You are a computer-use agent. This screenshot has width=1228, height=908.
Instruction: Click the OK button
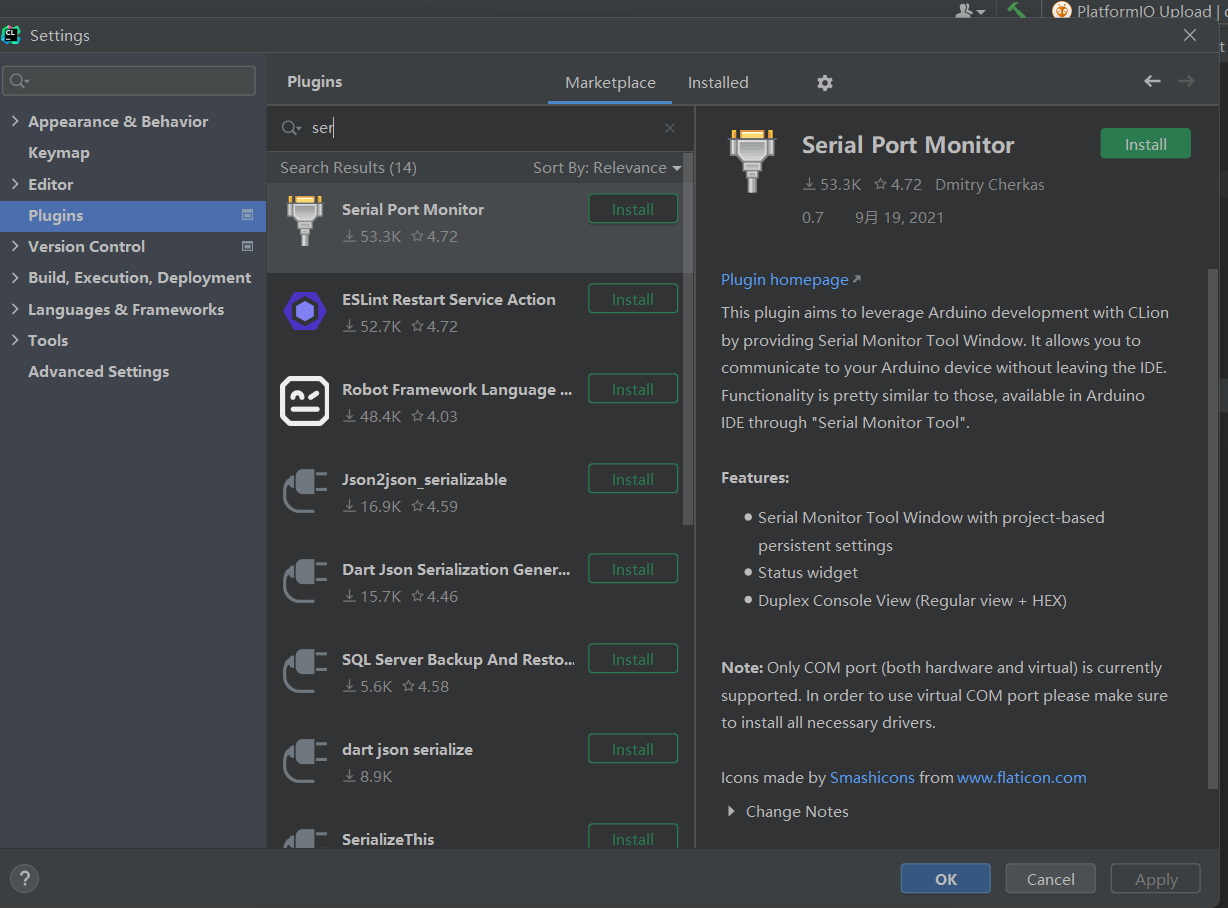[945, 879]
